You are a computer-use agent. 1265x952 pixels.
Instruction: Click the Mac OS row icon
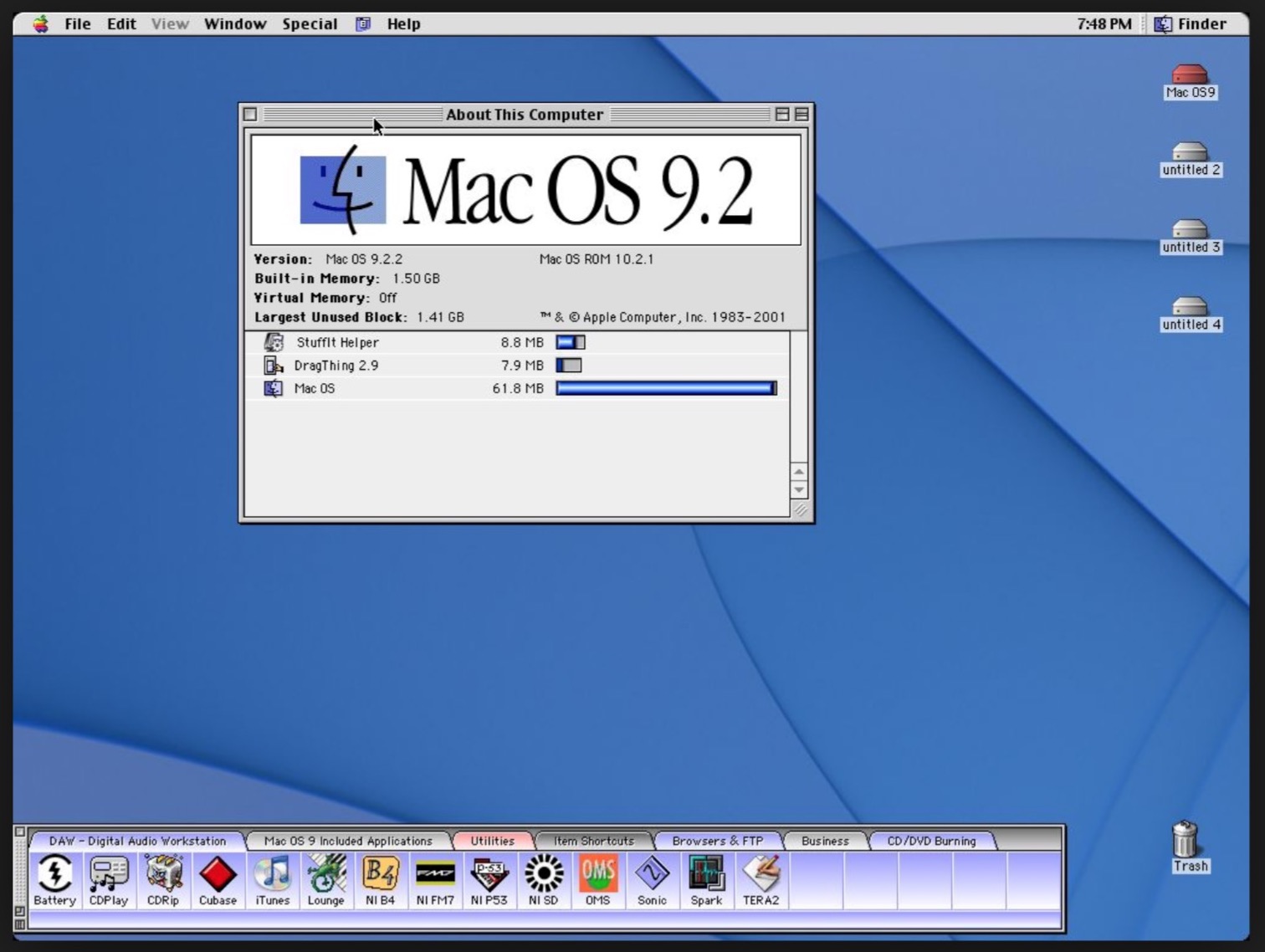274,388
